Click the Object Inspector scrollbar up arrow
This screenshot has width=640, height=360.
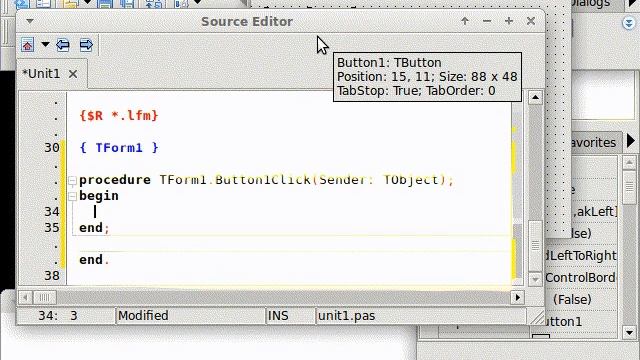click(x=629, y=163)
